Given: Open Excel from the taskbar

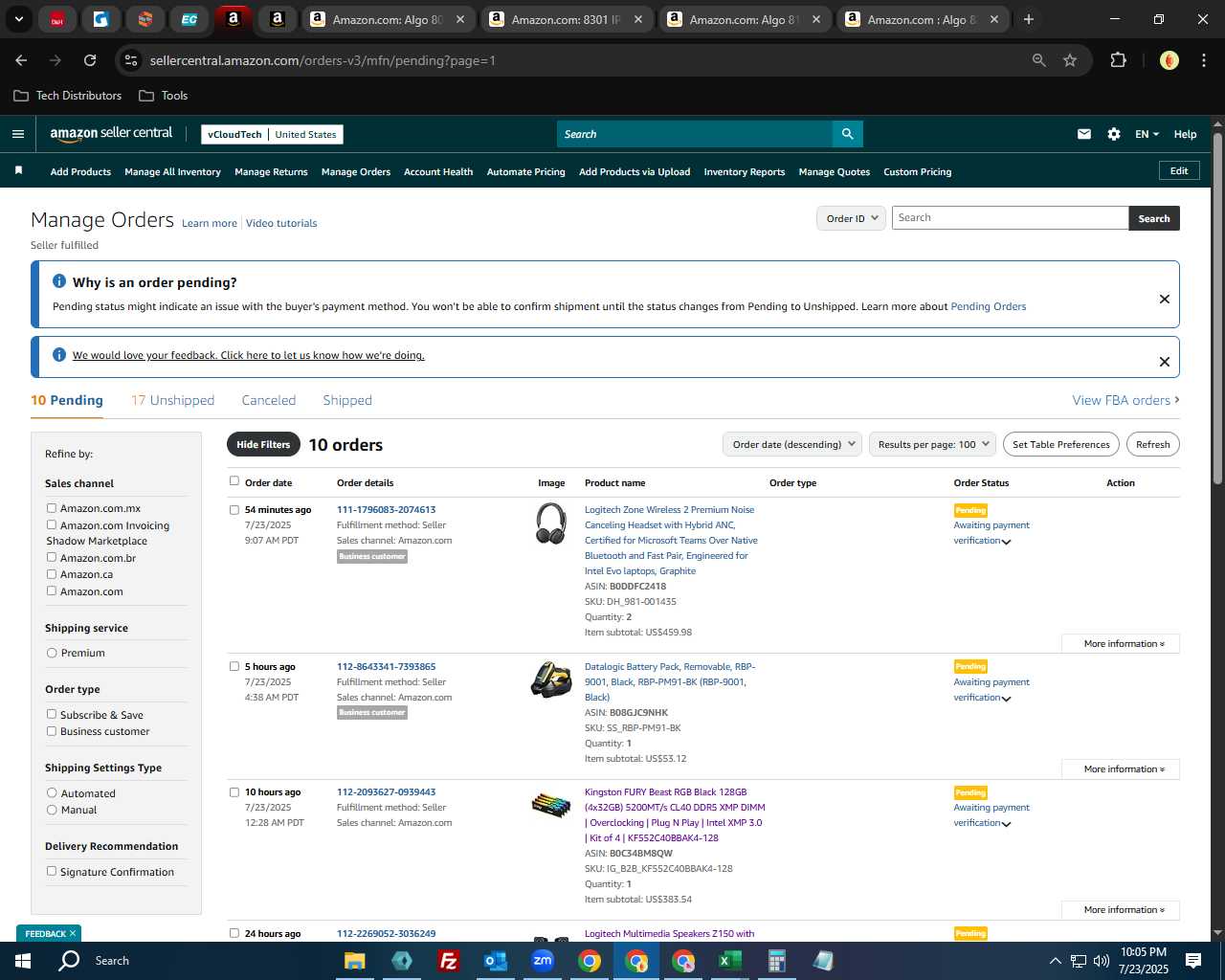Looking at the screenshot, I should coord(729,961).
